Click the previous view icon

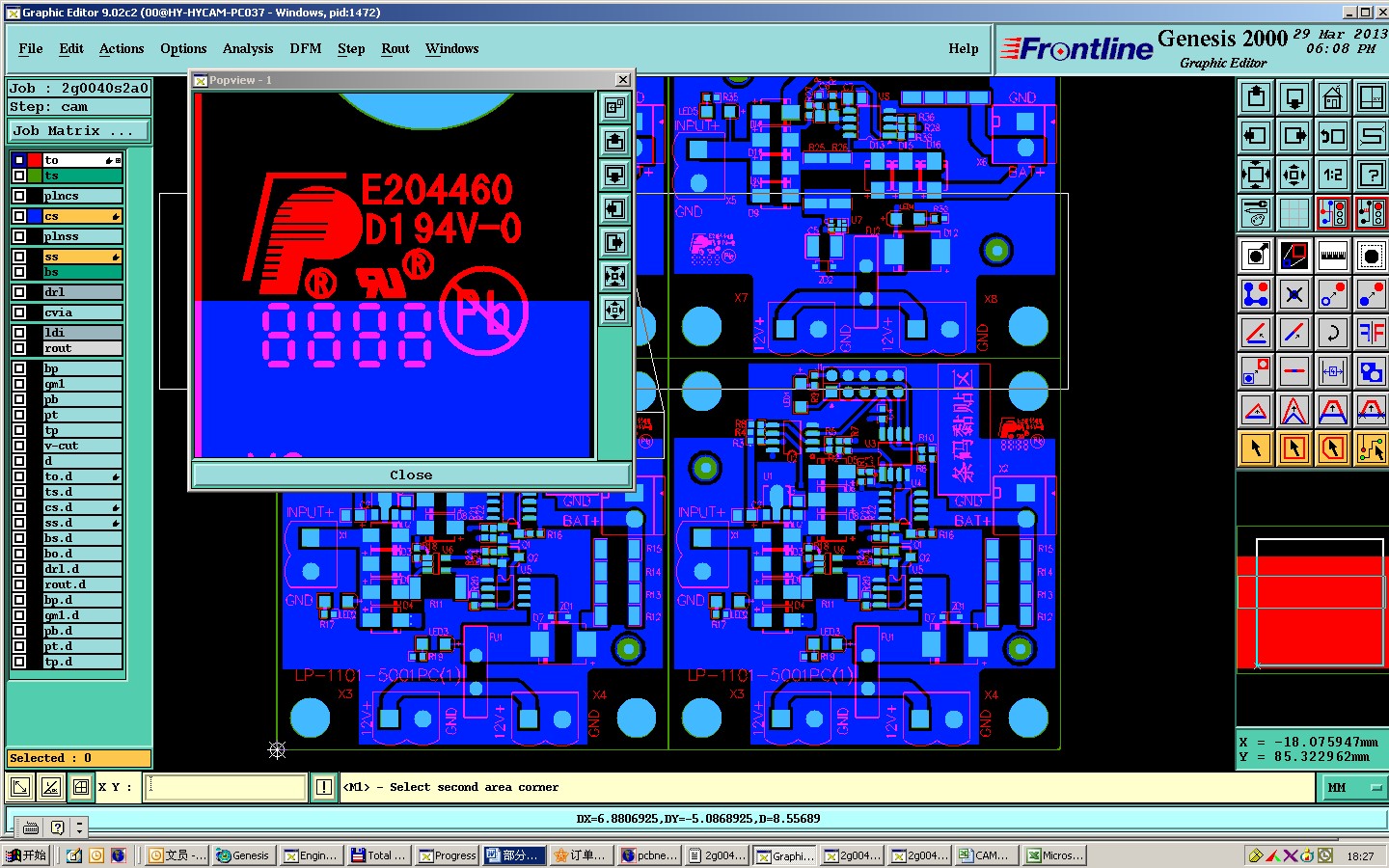(1333, 136)
